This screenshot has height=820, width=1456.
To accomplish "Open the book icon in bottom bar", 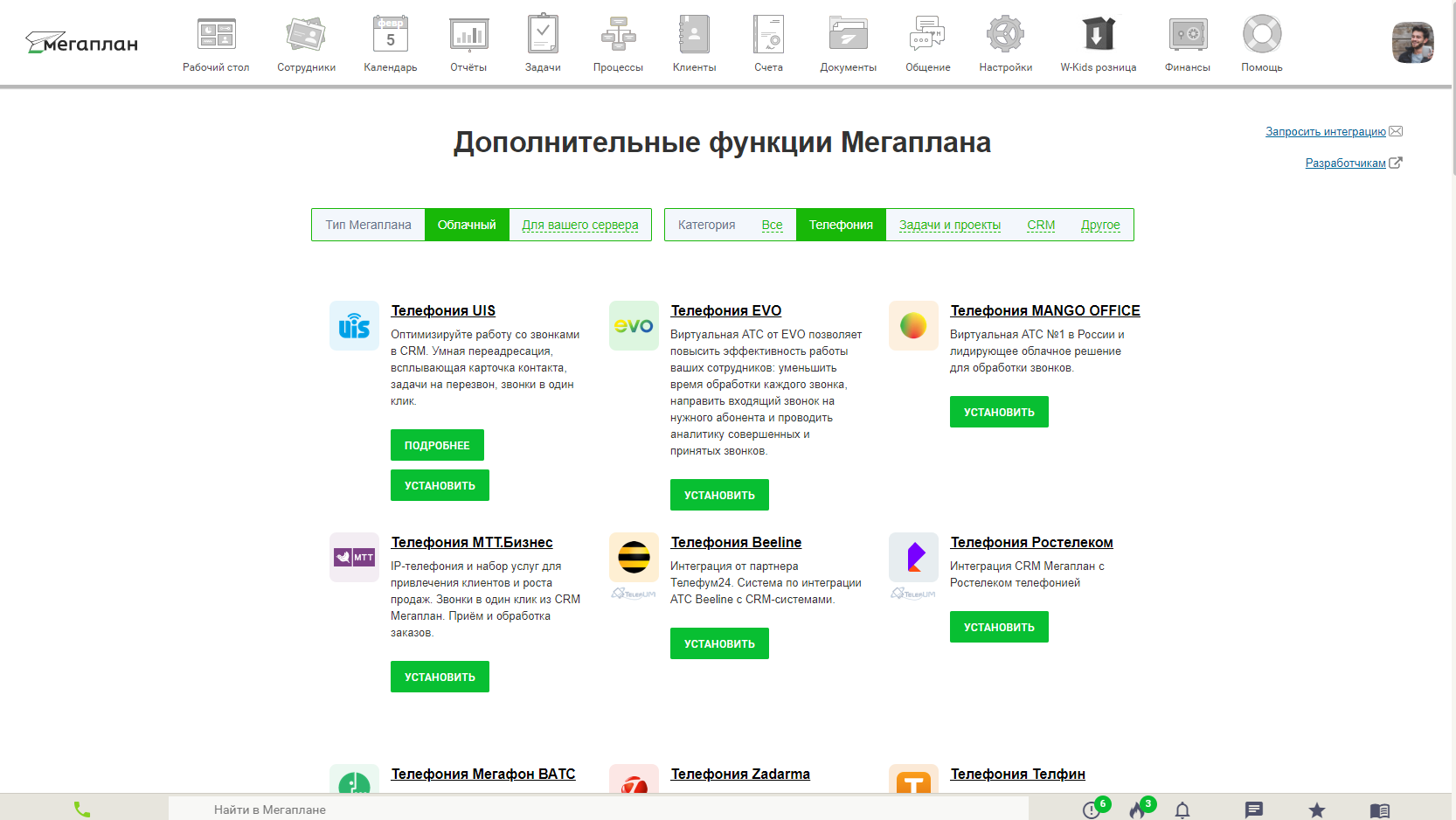I will click(1380, 810).
